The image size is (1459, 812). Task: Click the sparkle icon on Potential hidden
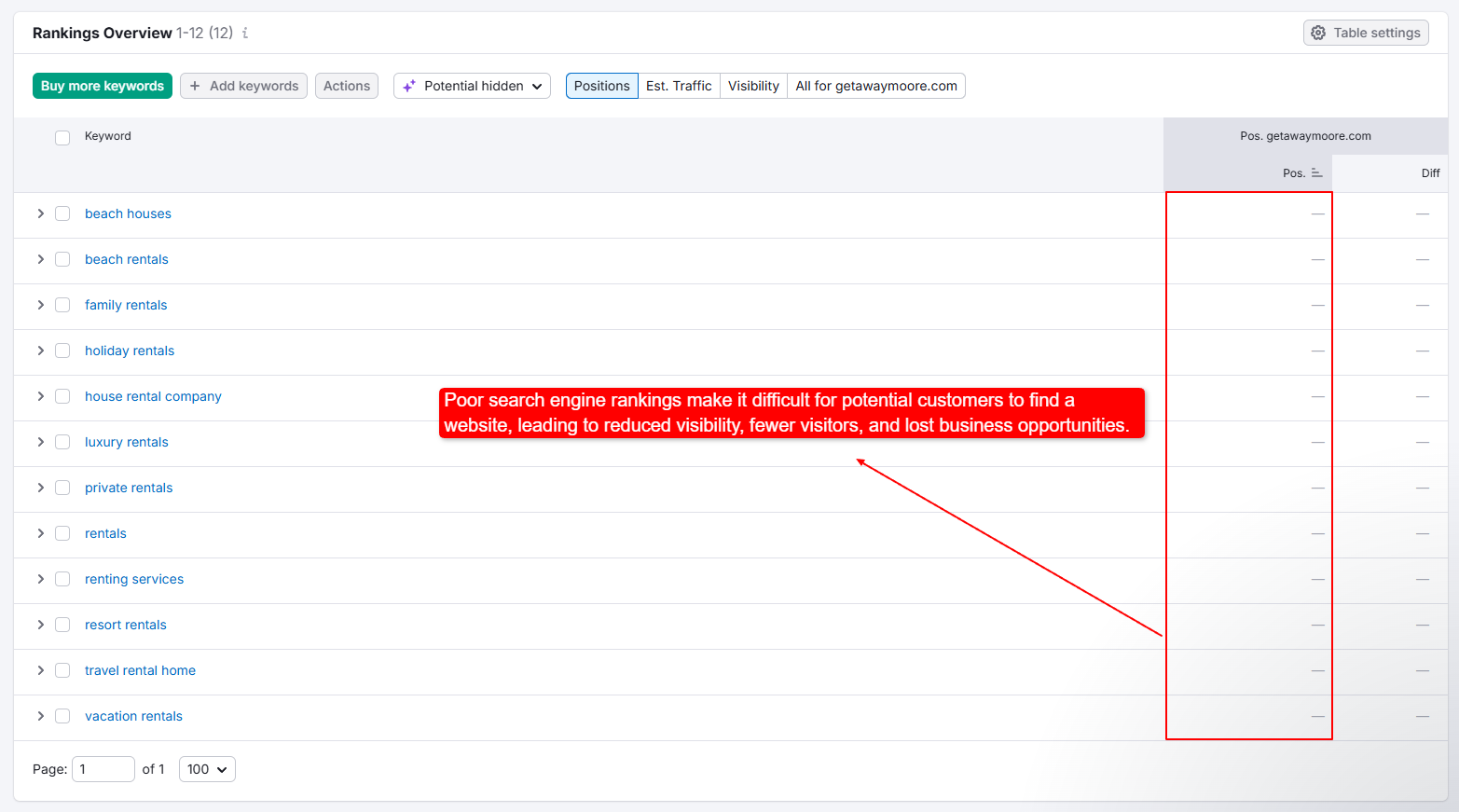tap(409, 86)
